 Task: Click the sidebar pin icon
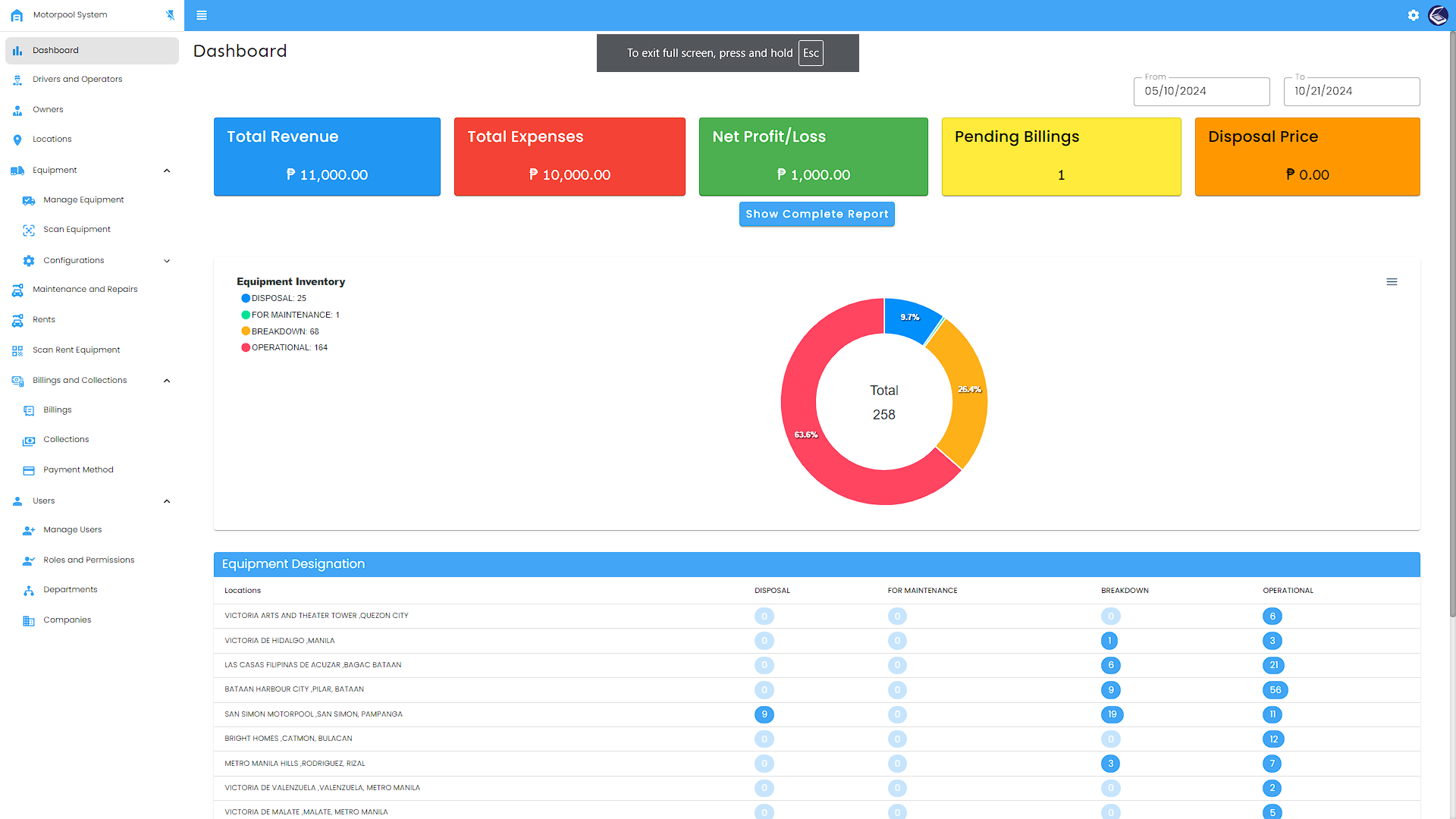(170, 15)
